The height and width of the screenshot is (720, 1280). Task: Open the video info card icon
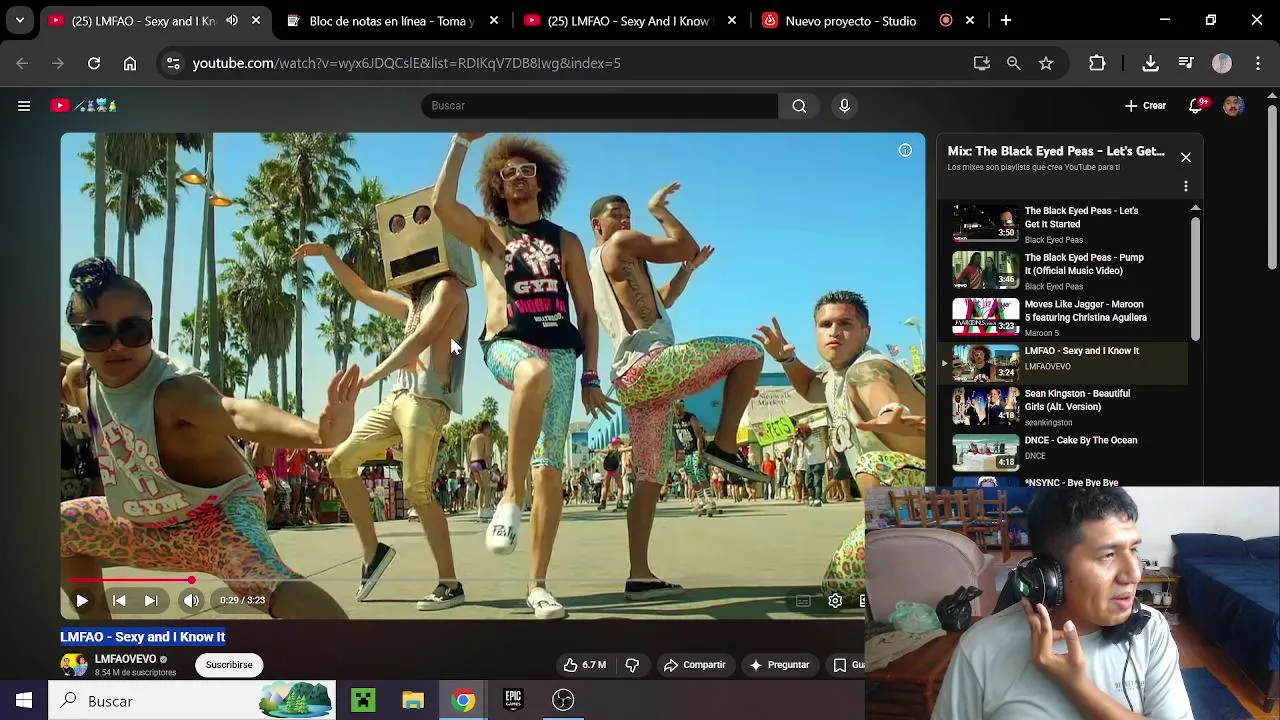pyautogui.click(x=905, y=150)
